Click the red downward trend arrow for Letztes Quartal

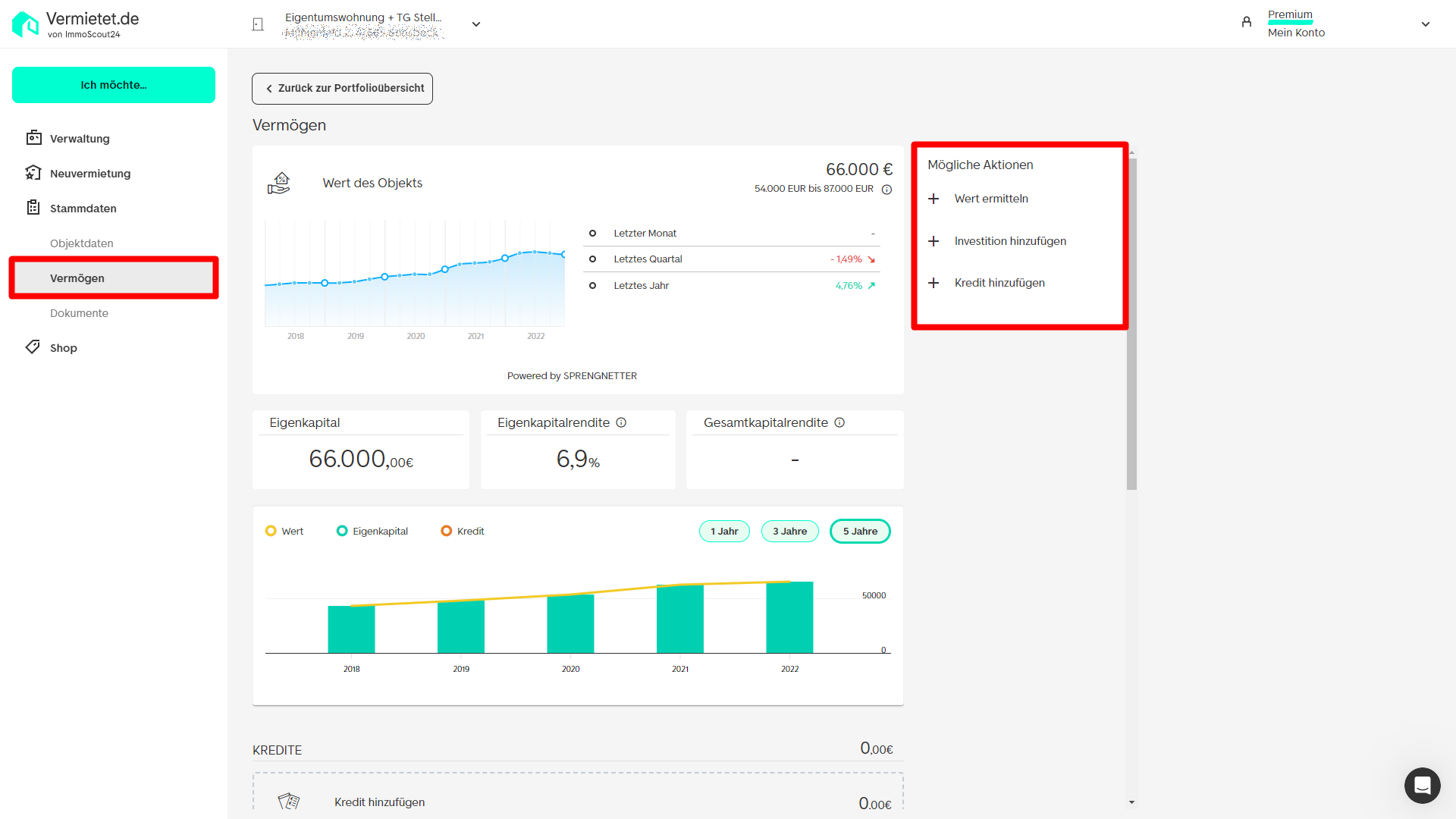point(871,259)
